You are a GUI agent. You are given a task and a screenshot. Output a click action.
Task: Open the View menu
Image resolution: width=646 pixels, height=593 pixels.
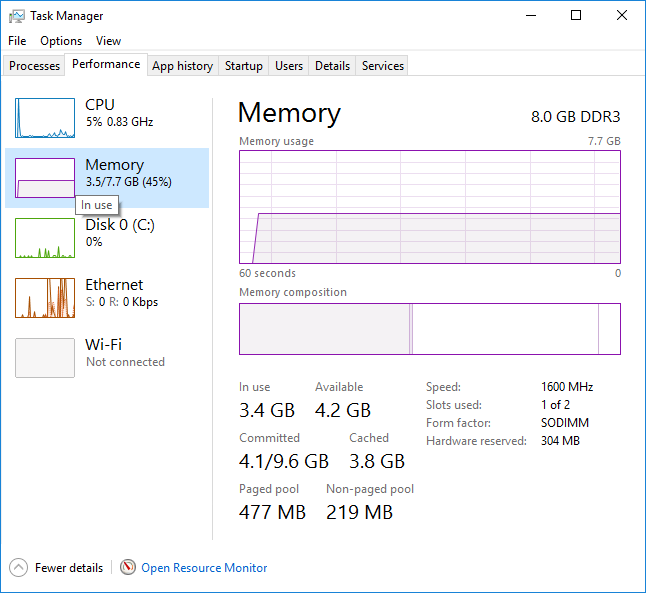108,41
